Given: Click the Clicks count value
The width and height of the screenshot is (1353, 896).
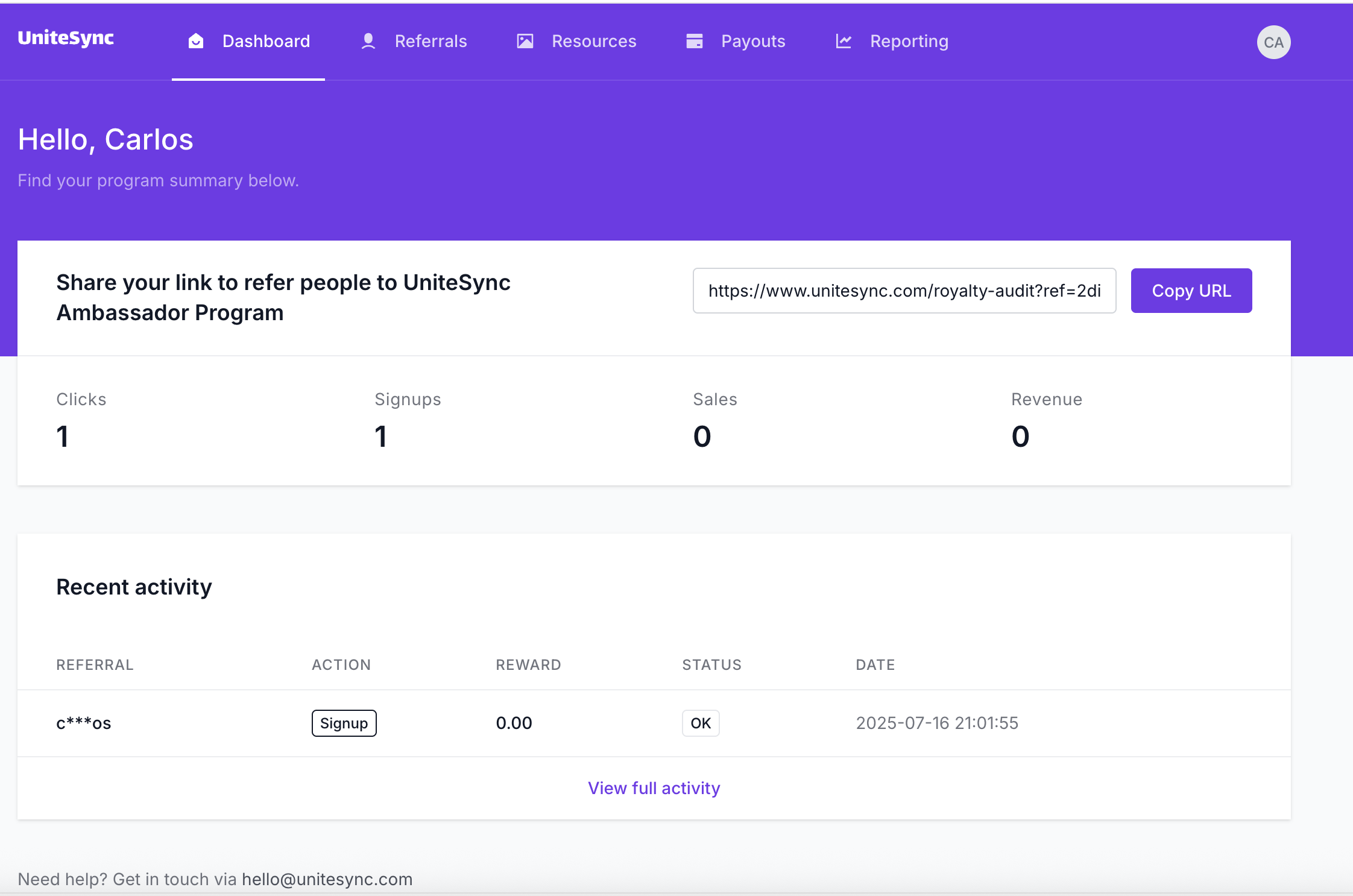Looking at the screenshot, I should tap(62, 435).
